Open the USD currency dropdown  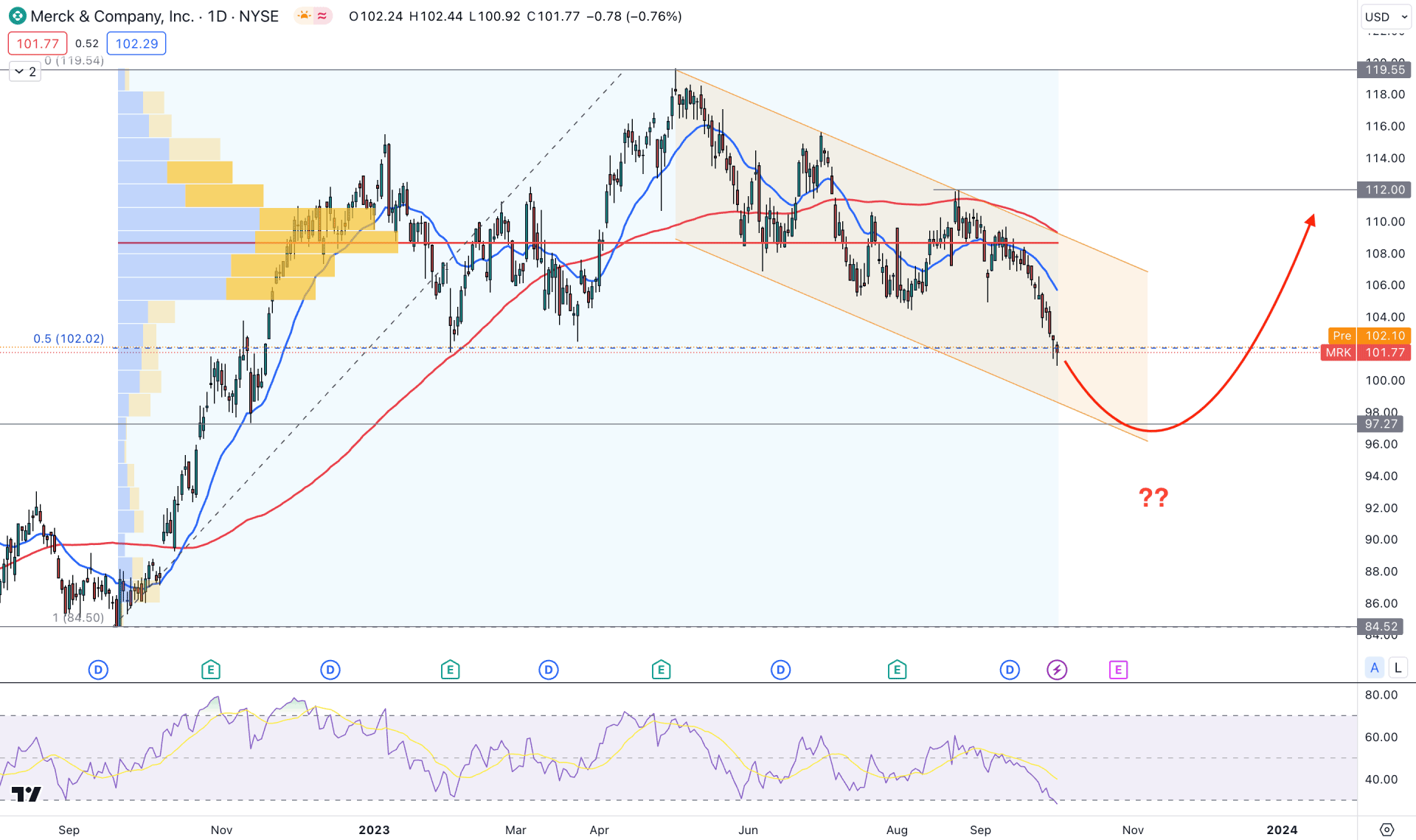click(1386, 16)
